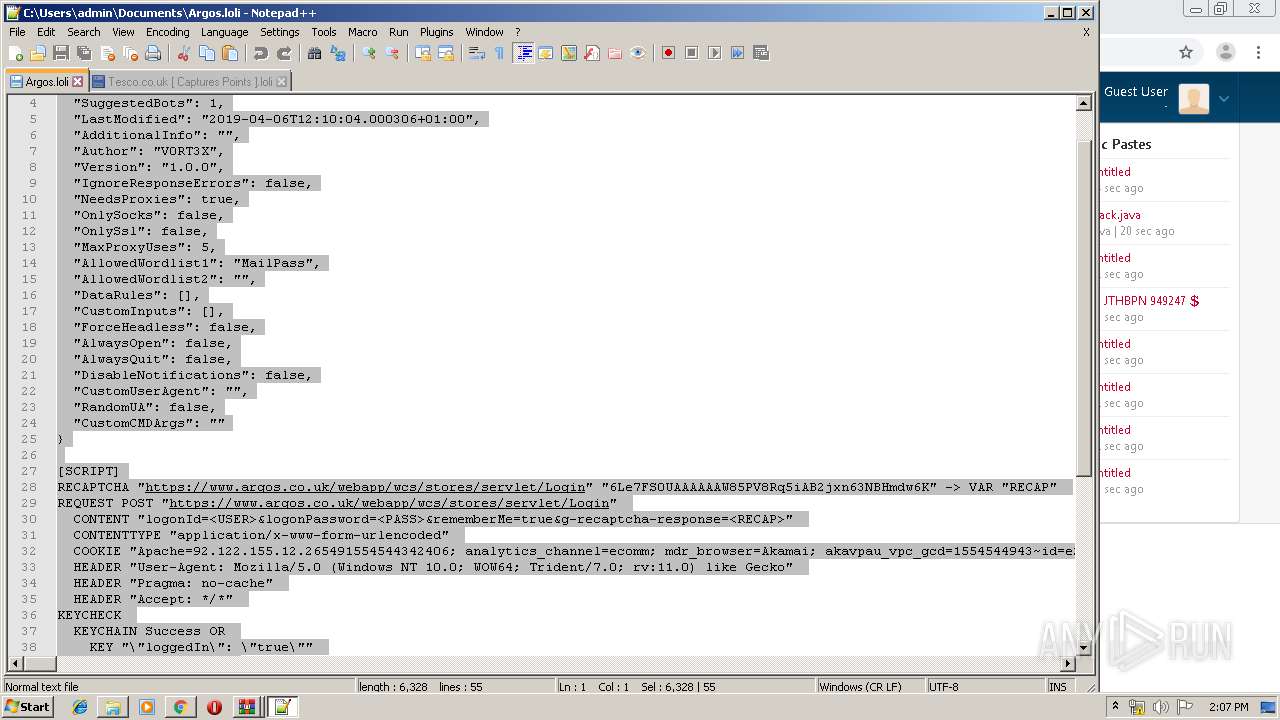Screen dimensions: 1280x720
Task: Click the Zoom In toolbar icon
Action: point(369,53)
